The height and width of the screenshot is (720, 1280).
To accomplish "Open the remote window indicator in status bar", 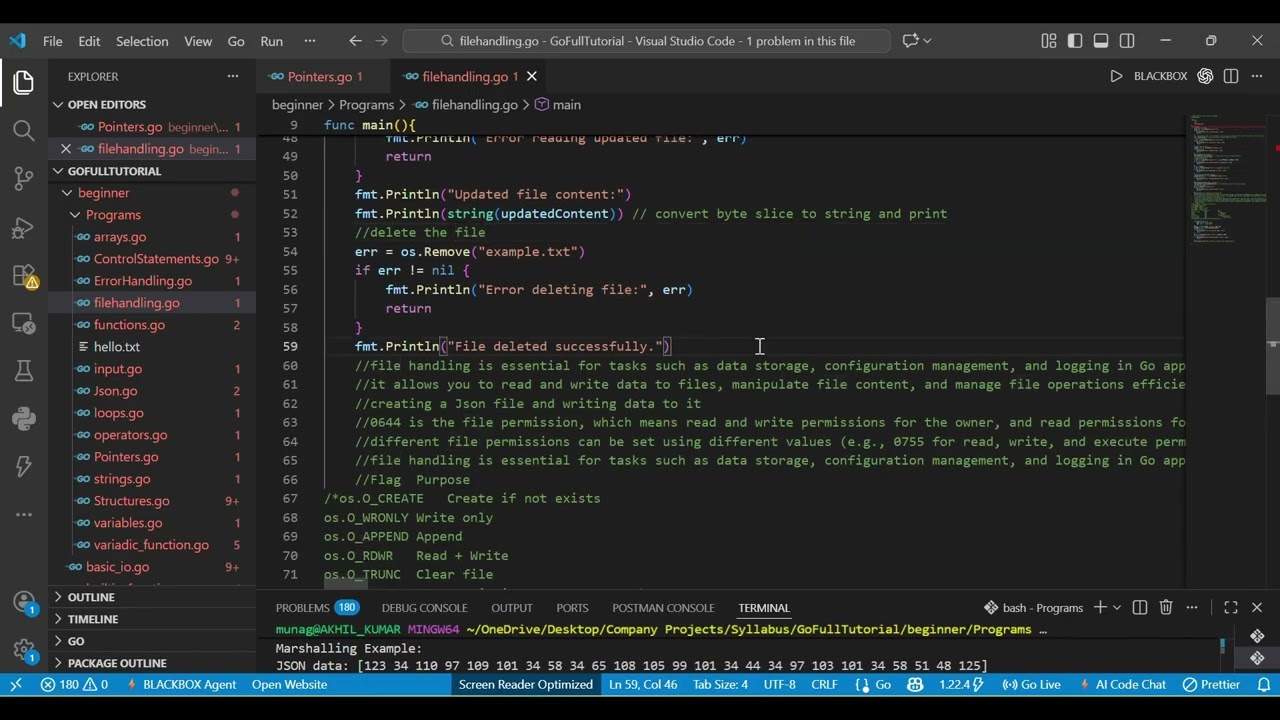I will tap(15, 685).
